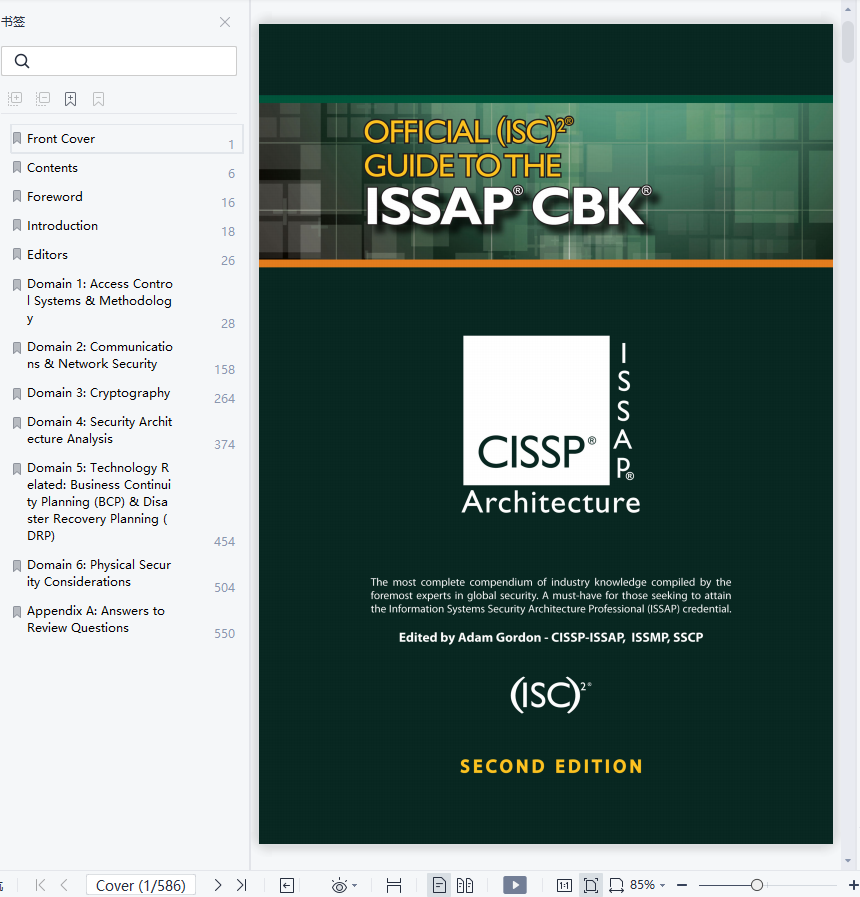The height and width of the screenshot is (897, 860).
Task: Switch to two-page view
Action: coord(465,886)
